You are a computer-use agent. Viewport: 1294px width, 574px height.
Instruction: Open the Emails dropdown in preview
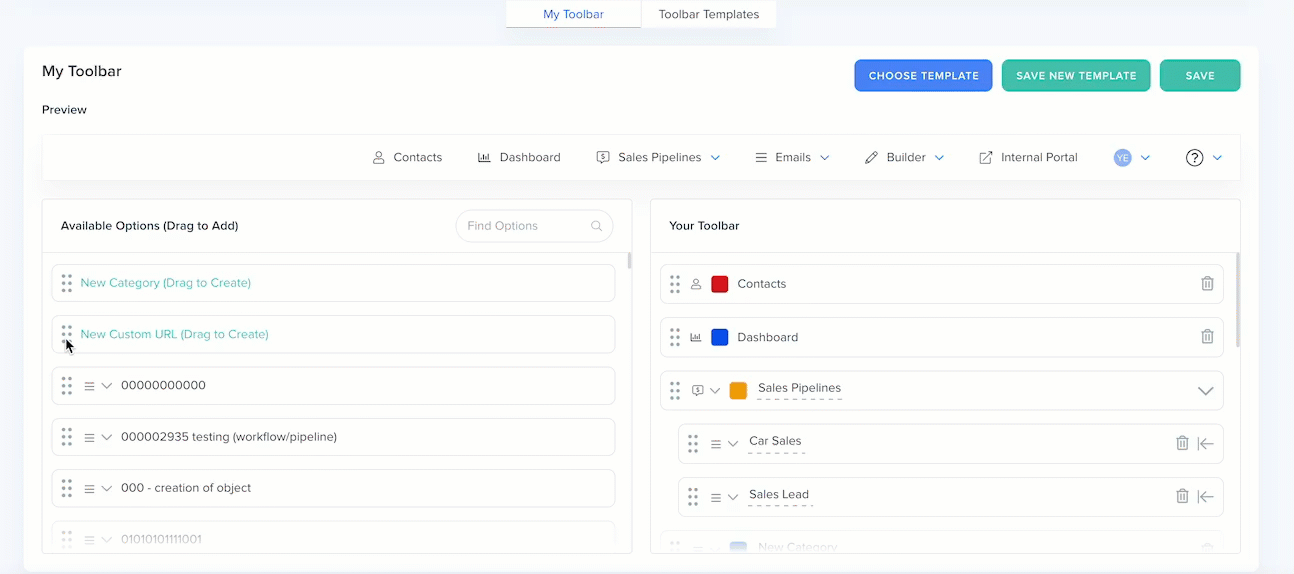pyautogui.click(x=825, y=158)
